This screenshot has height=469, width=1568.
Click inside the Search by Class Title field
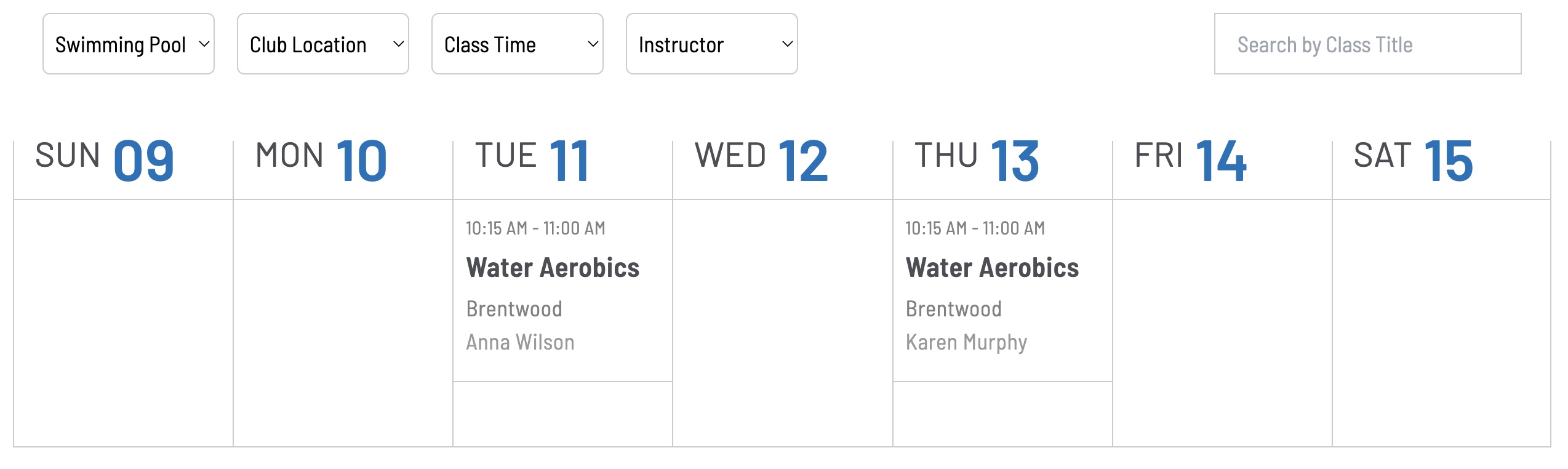pos(1366,44)
